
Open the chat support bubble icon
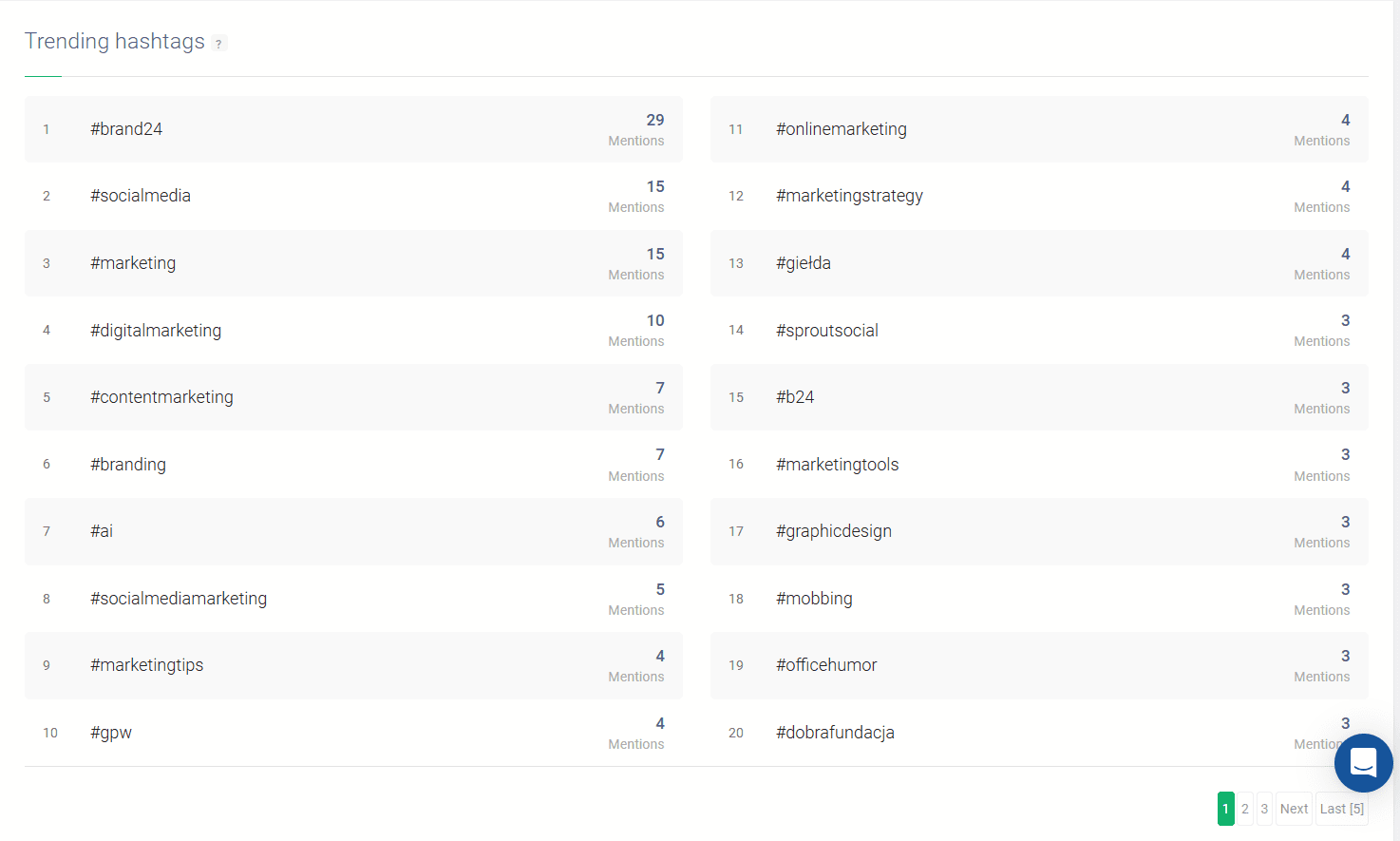coord(1363,762)
